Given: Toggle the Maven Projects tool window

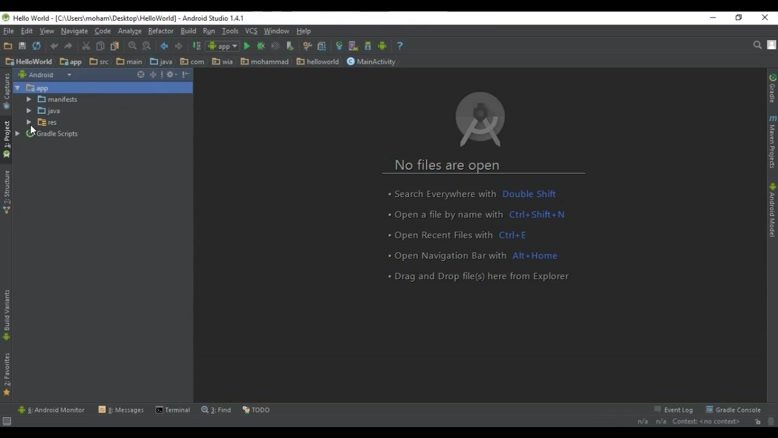Looking at the screenshot, I should coord(772,142).
